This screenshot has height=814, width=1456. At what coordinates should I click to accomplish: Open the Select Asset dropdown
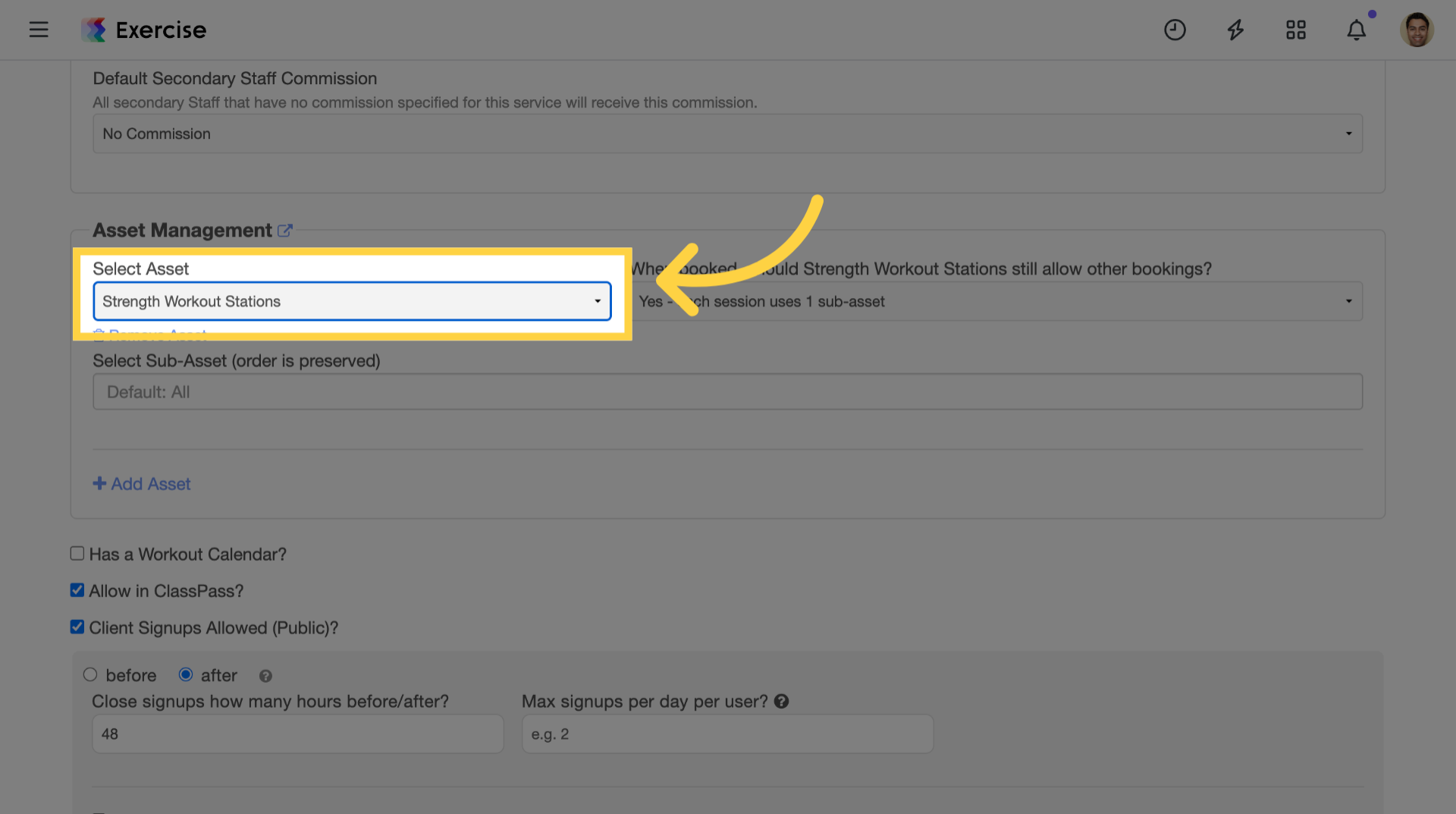[x=352, y=301]
